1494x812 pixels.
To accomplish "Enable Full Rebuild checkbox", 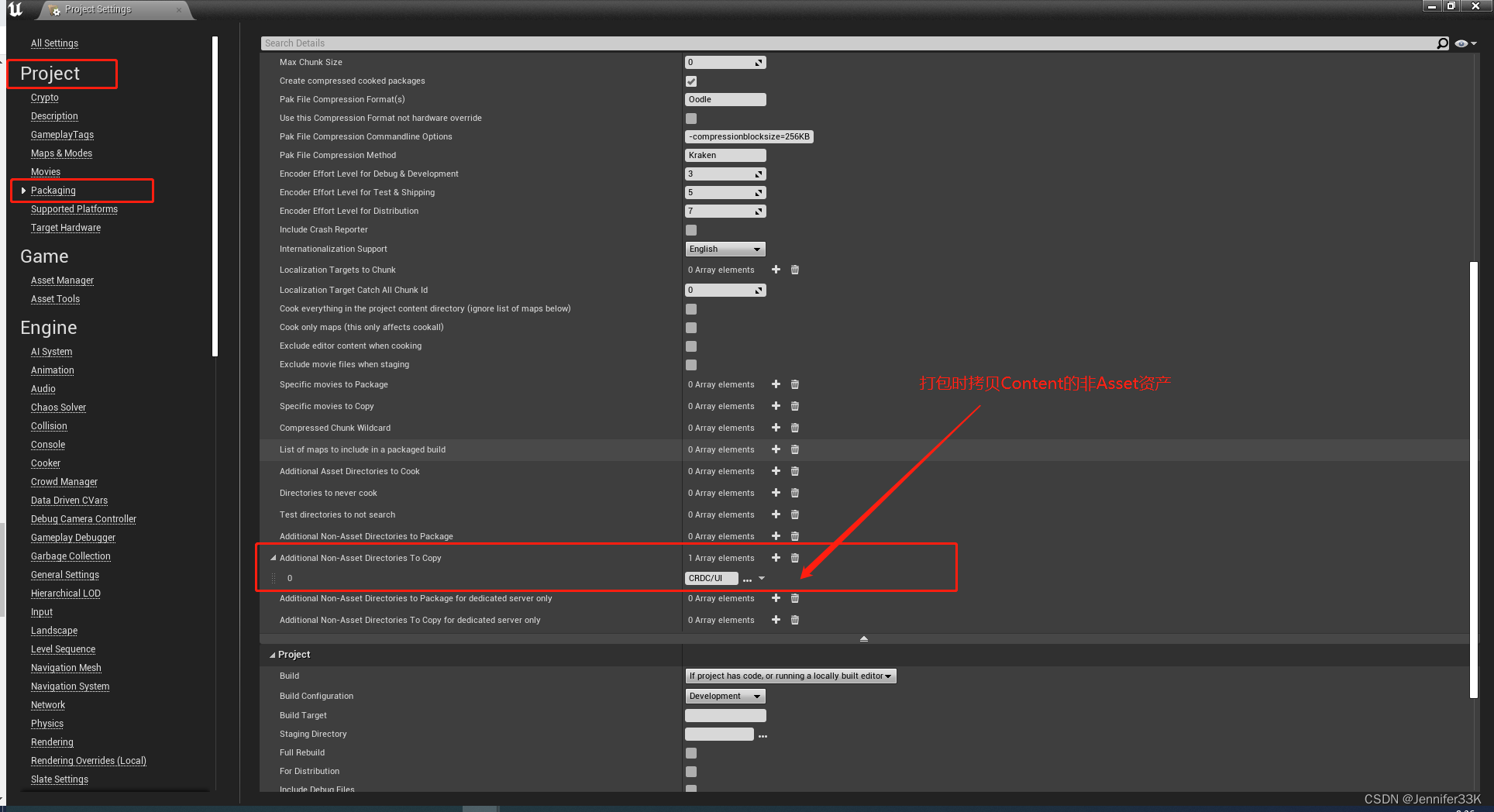I will 691,753.
